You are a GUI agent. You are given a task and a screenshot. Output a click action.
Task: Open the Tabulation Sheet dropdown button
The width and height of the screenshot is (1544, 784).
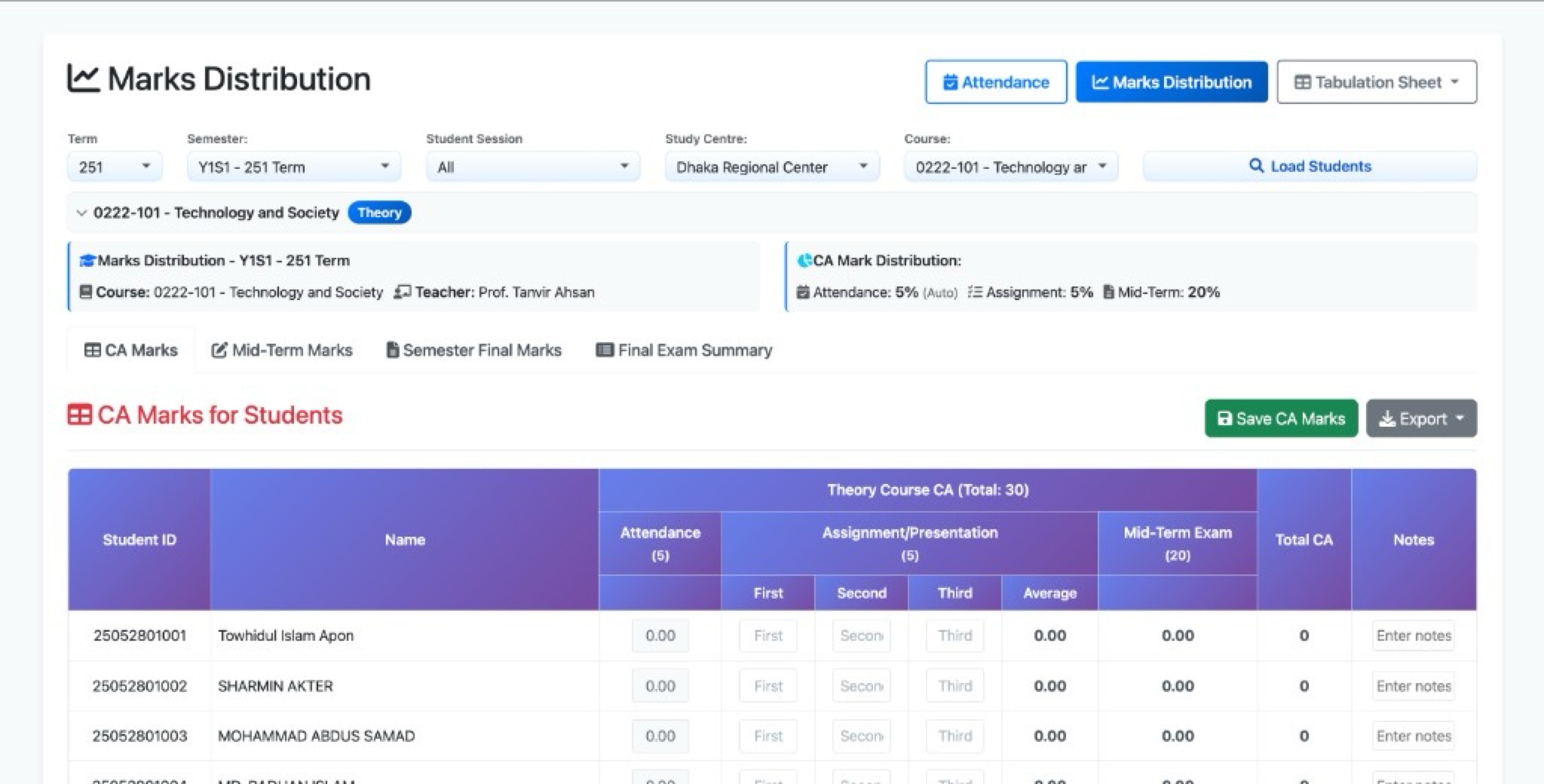[1377, 82]
